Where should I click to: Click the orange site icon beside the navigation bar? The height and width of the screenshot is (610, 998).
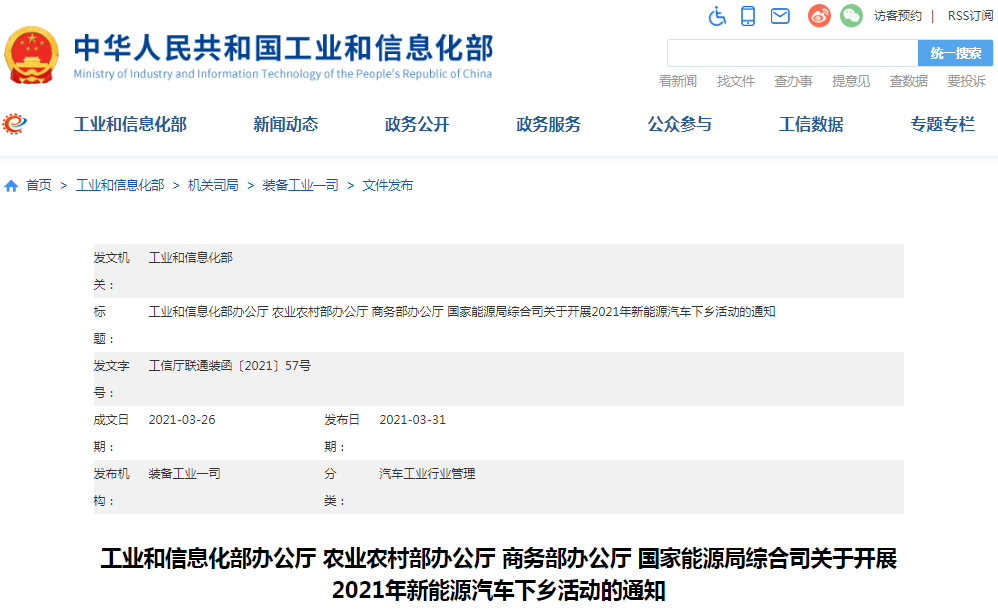pos(12,125)
